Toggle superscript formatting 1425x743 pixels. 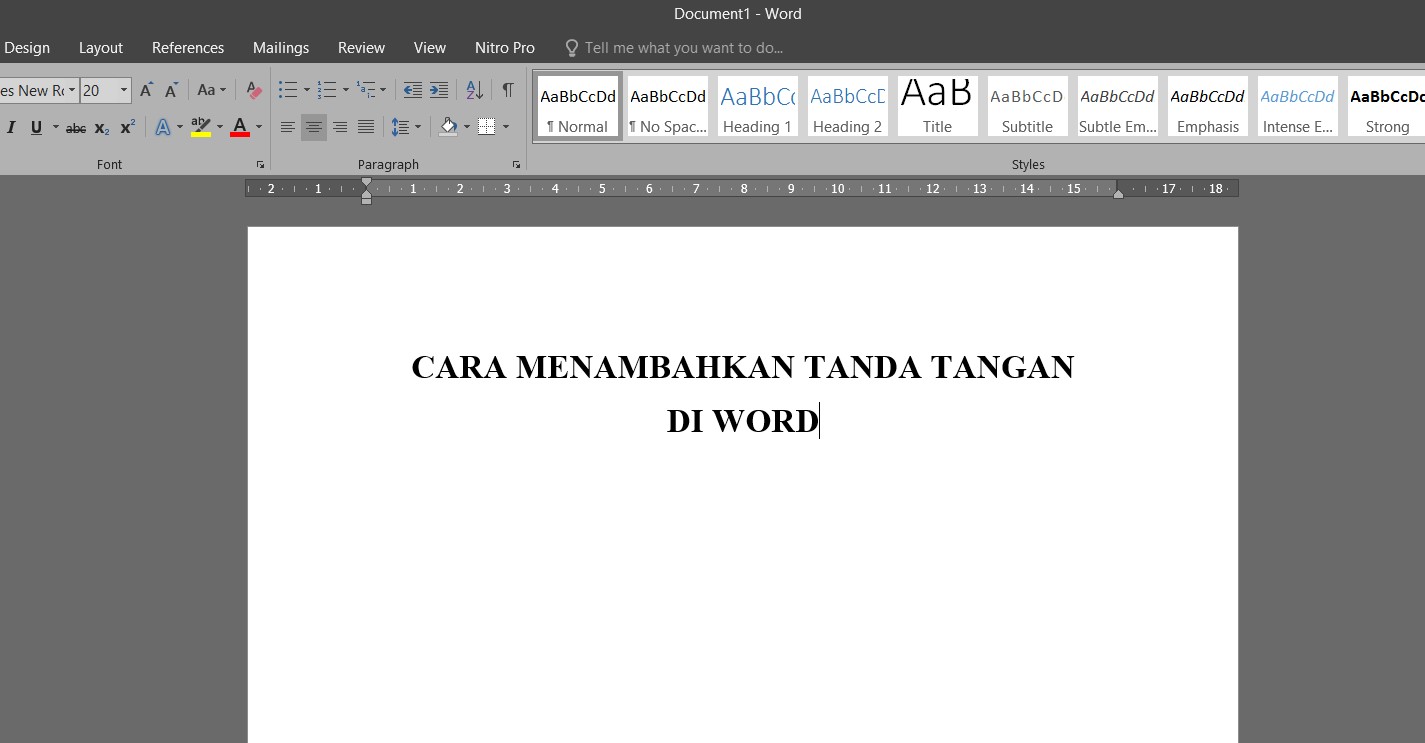point(127,127)
